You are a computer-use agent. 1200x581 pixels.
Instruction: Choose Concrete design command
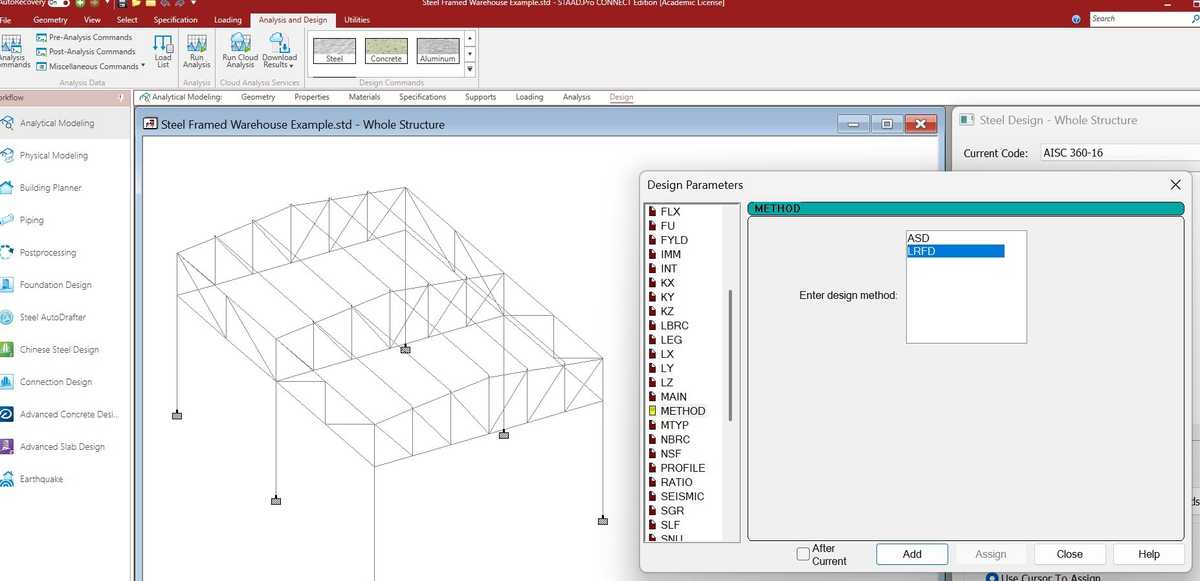386,51
